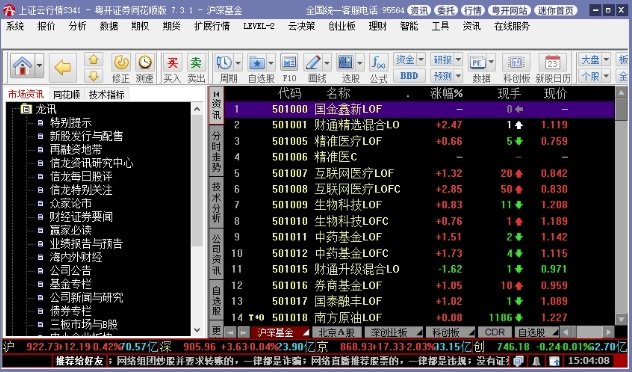Screen dimensions: 632x372
Task: Open the 报价 menu
Action: [x=46, y=27]
